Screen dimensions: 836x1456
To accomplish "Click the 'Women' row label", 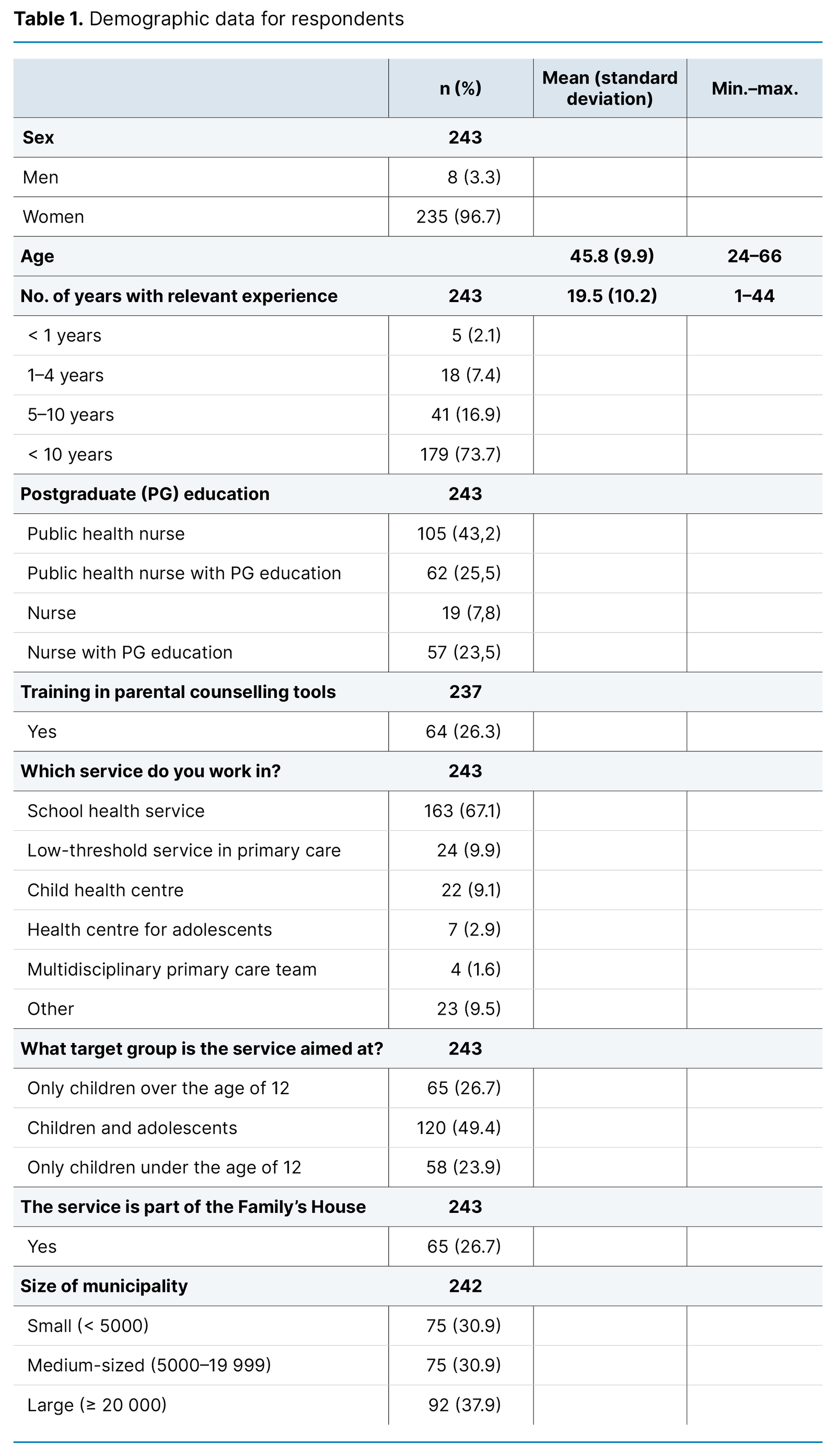I will coord(53,217).
